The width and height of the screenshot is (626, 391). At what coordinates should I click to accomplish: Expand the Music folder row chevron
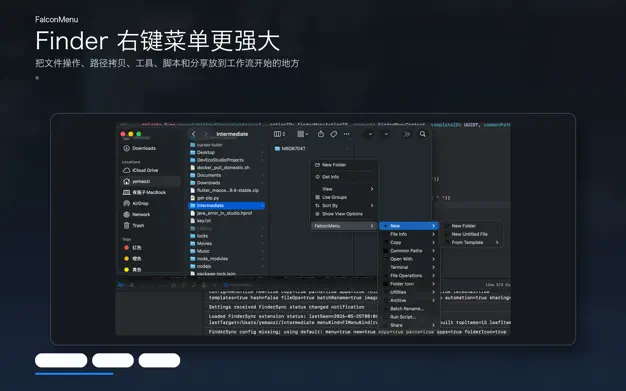(262, 251)
